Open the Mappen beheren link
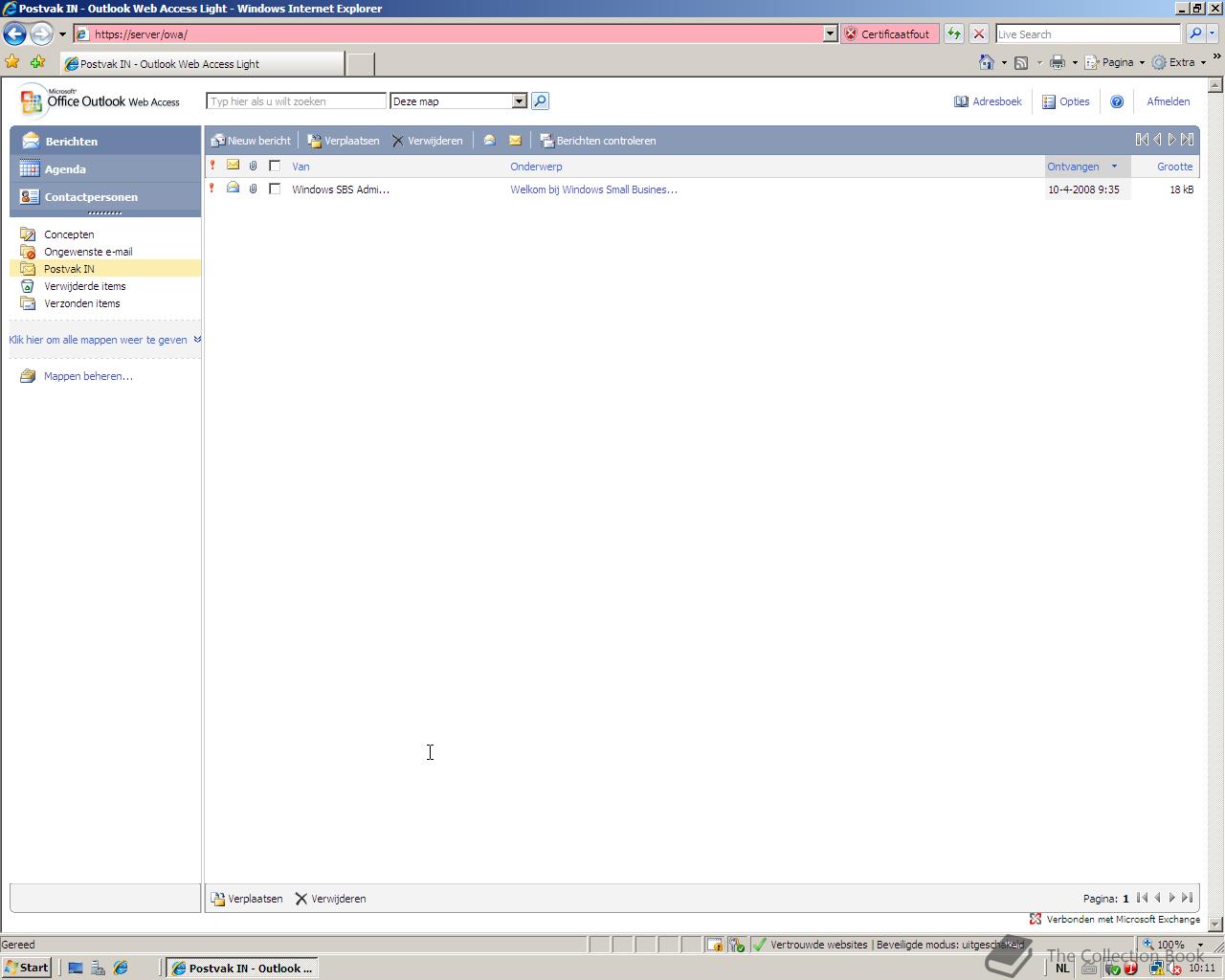1225x980 pixels. [88, 376]
